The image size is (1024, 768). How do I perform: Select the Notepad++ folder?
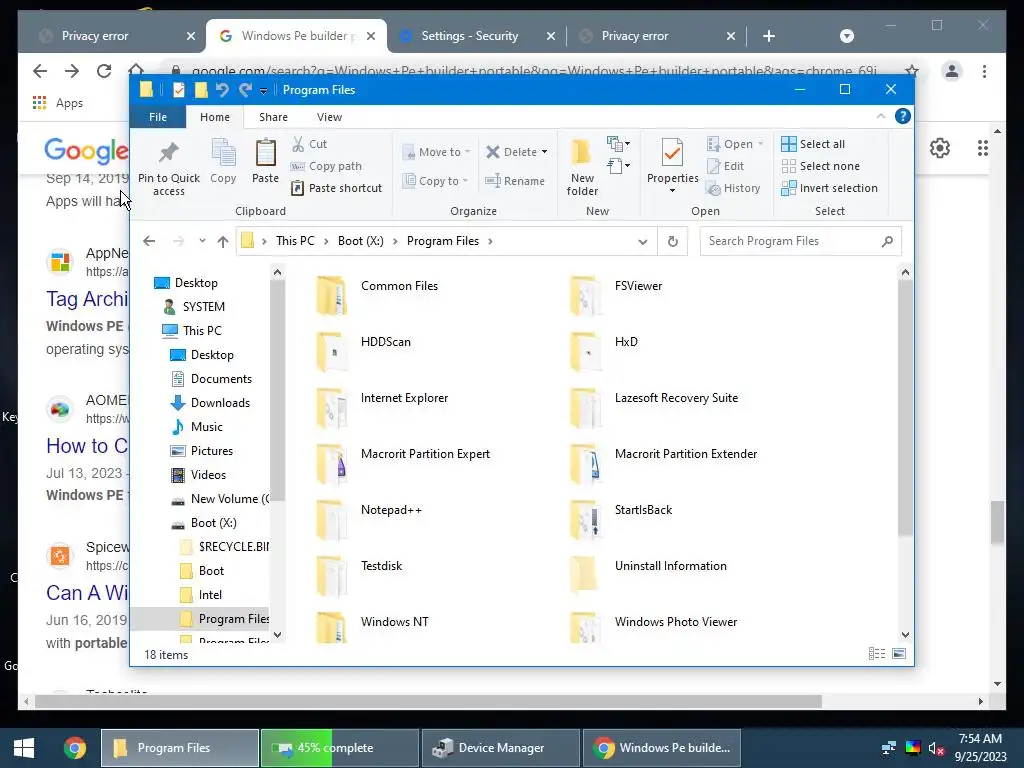coord(370,520)
